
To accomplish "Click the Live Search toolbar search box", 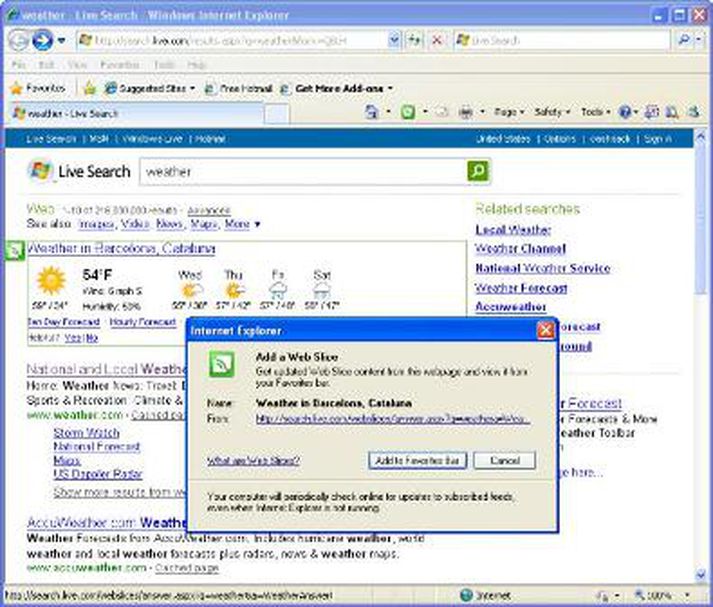I will (x=562, y=40).
